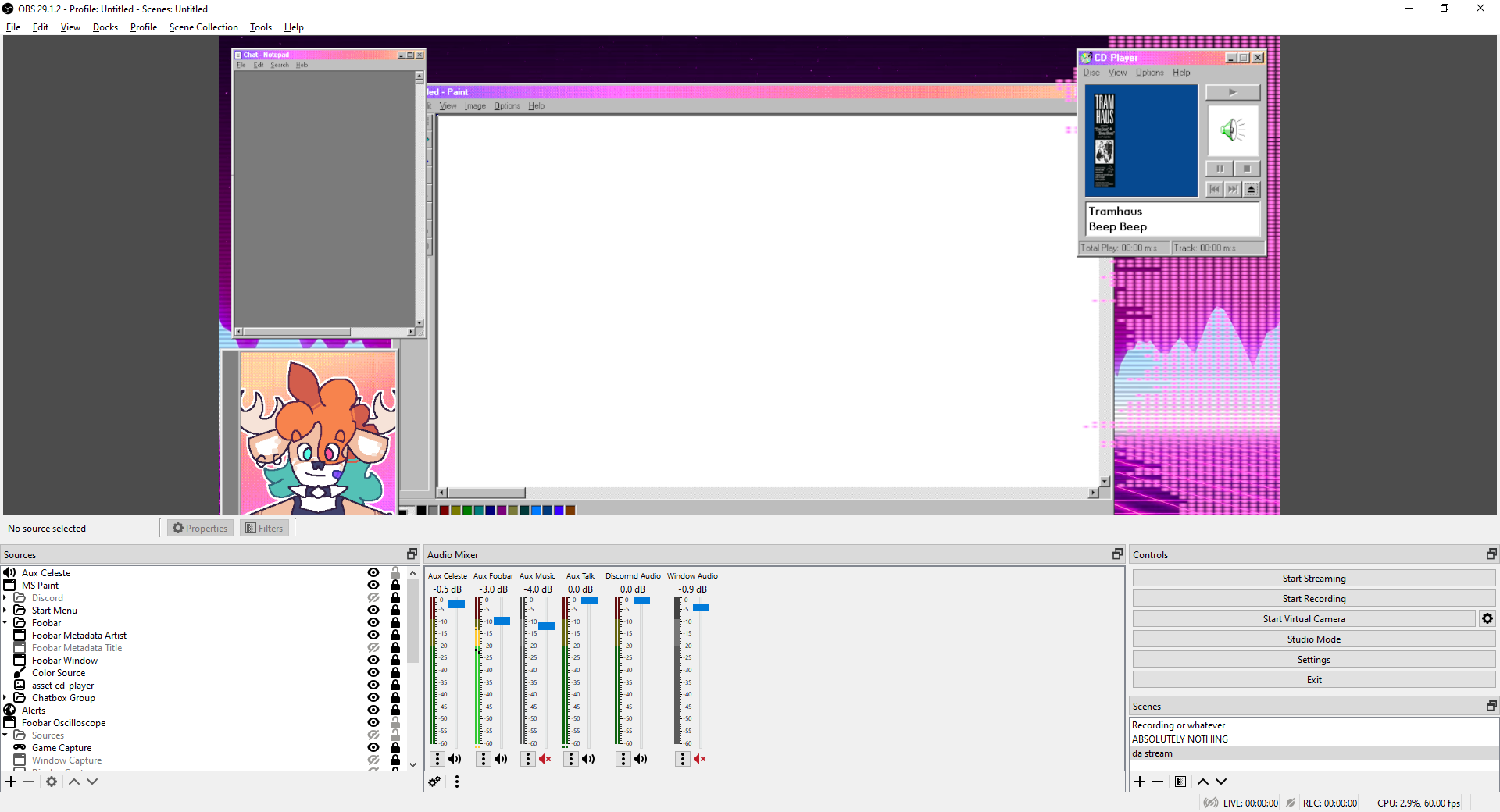Unlock the MS Paint source padlock

pos(395,585)
